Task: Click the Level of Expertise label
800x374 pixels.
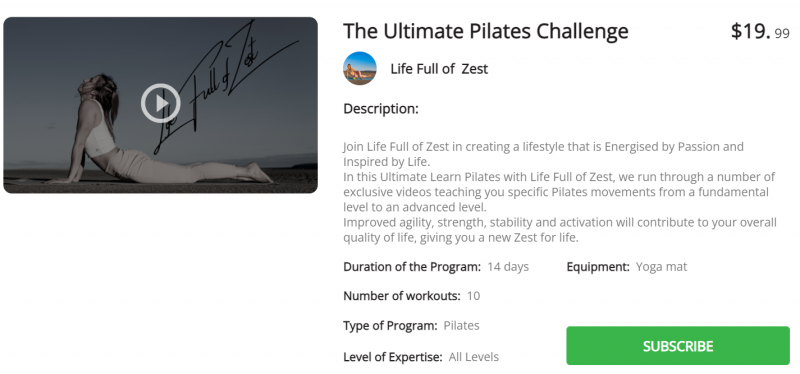Action: coord(393,357)
